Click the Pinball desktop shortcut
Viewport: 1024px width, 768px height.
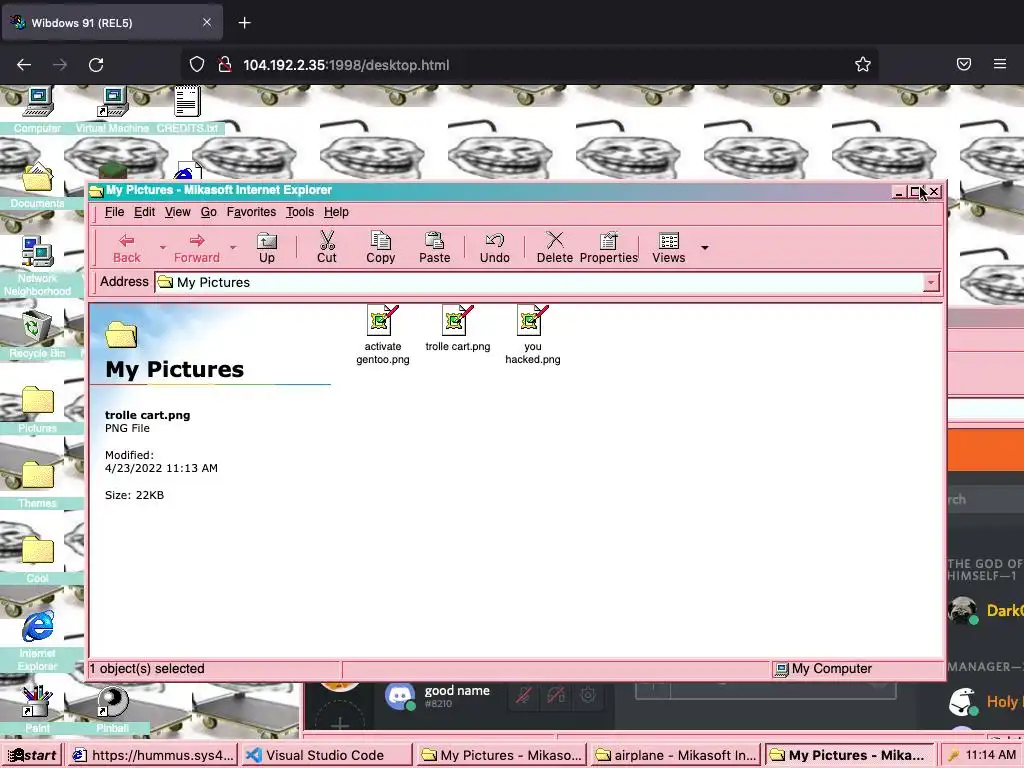click(x=112, y=710)
